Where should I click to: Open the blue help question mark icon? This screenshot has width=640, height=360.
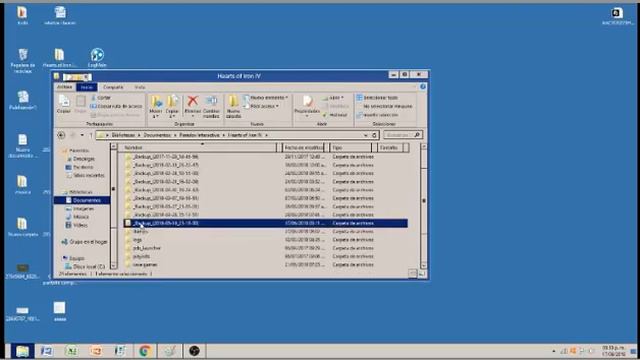pyautogui.click(x=423, y=87)
